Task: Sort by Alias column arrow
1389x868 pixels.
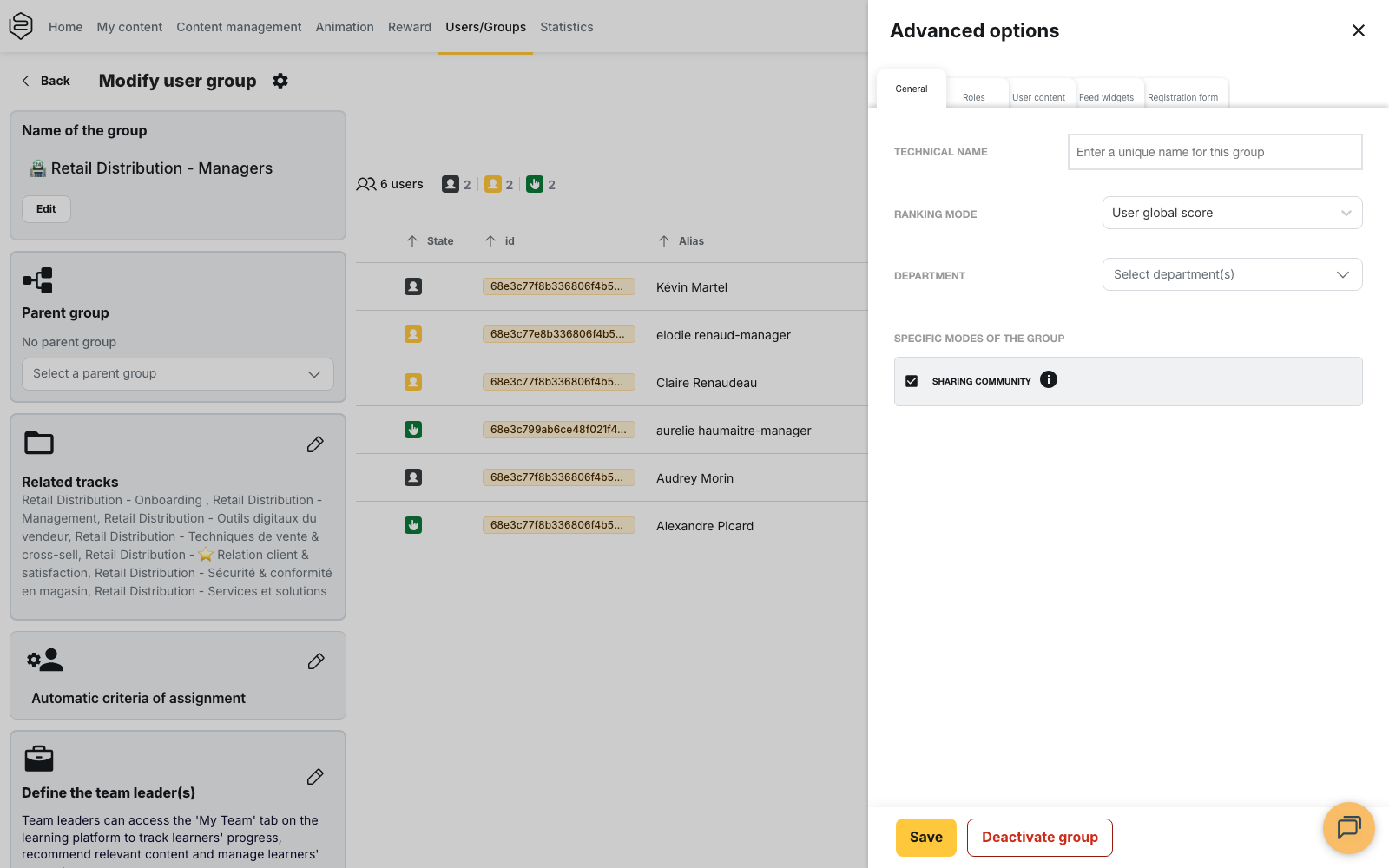Action: pos(664,241)
